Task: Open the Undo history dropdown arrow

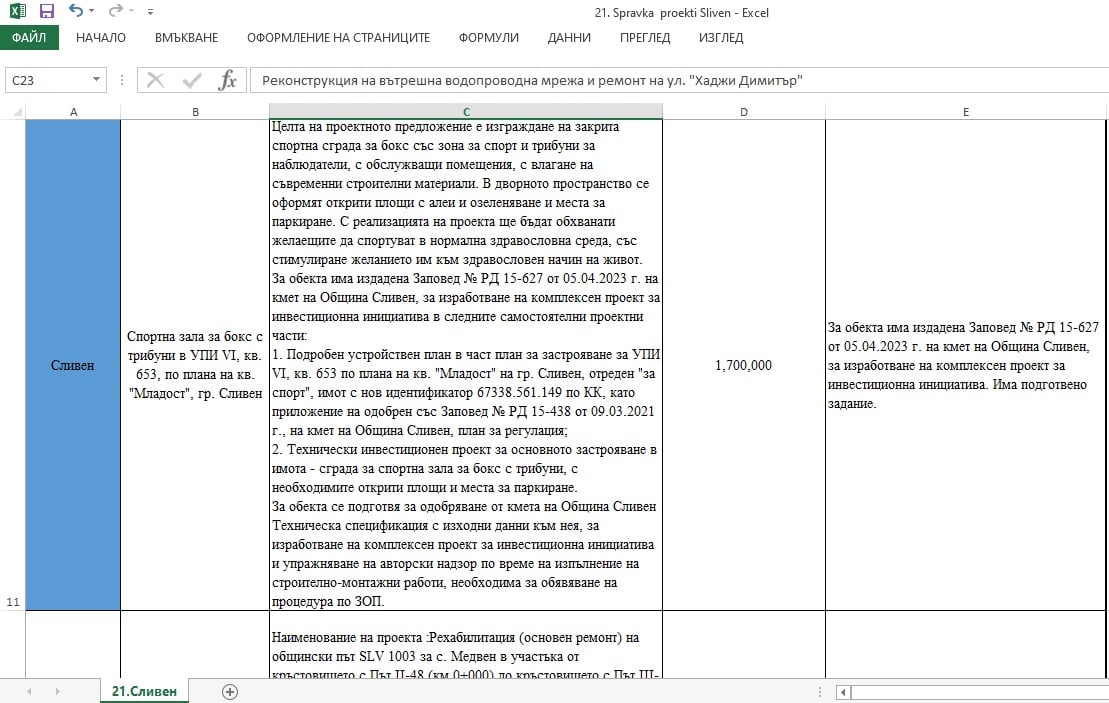Action: coord(92,12)
